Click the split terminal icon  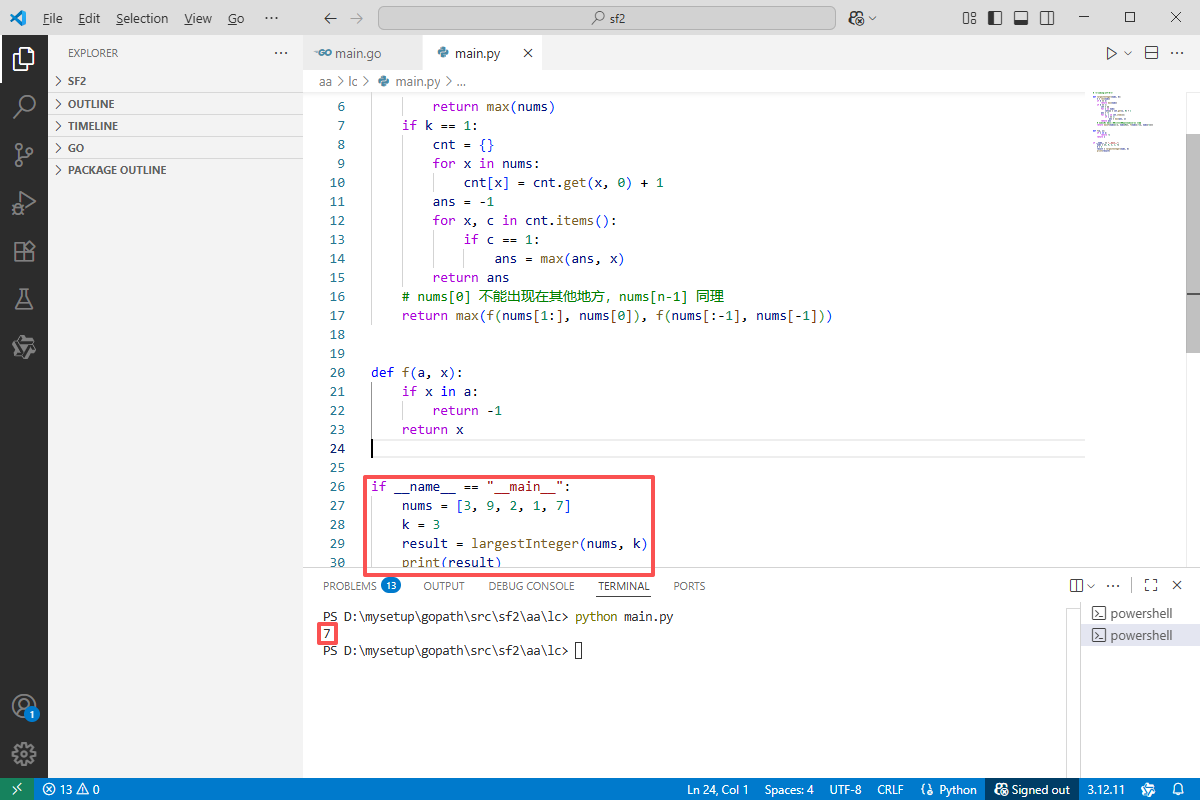tap(1076, 586)
